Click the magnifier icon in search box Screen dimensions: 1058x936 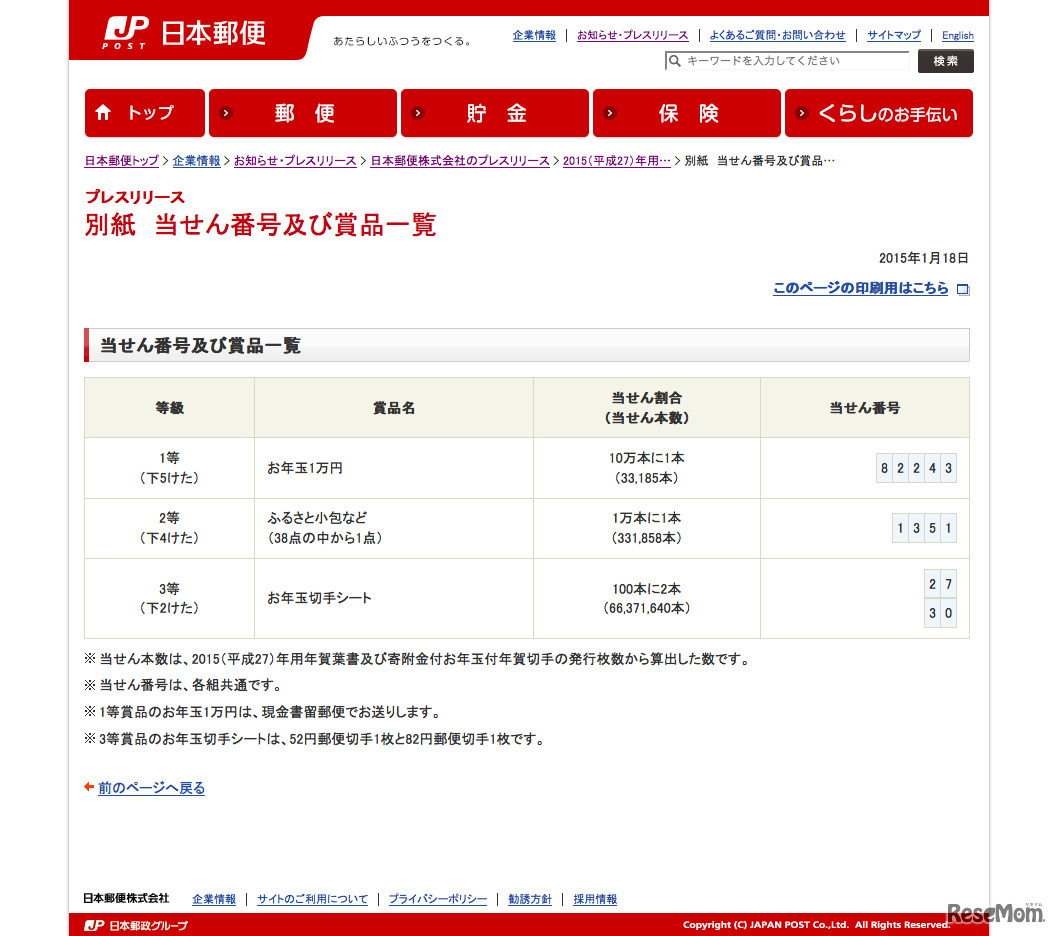(674, 61)
